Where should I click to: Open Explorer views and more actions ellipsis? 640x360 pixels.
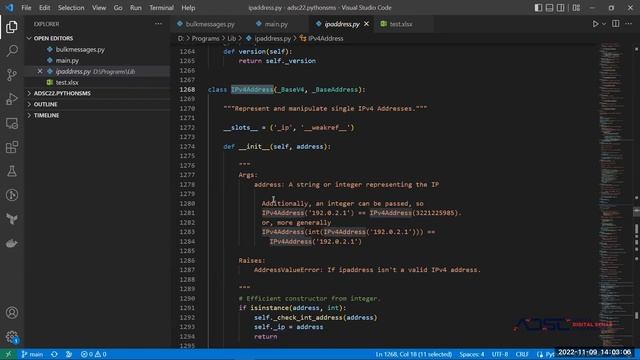click(x=158, y=24)
